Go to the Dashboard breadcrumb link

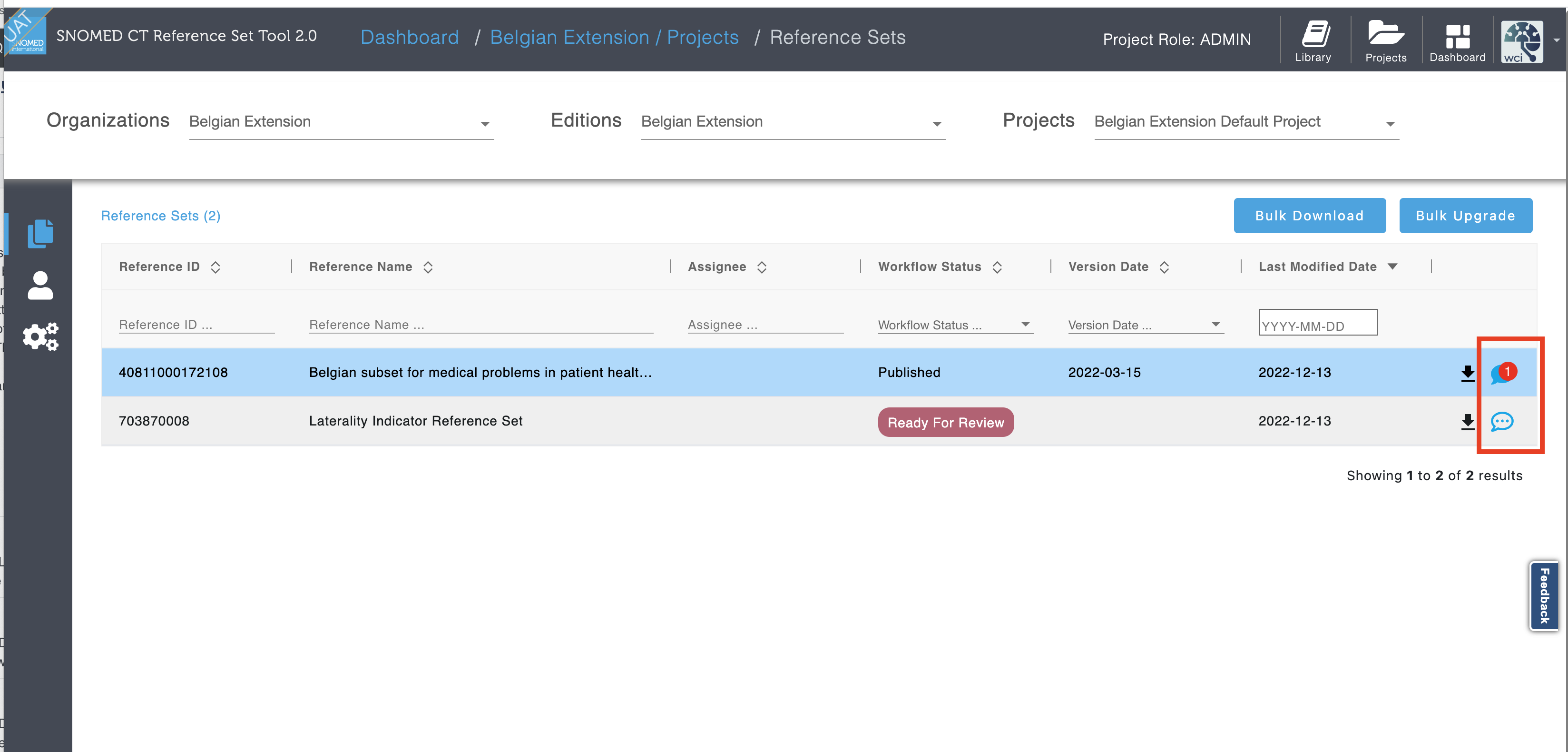point(410,37)
